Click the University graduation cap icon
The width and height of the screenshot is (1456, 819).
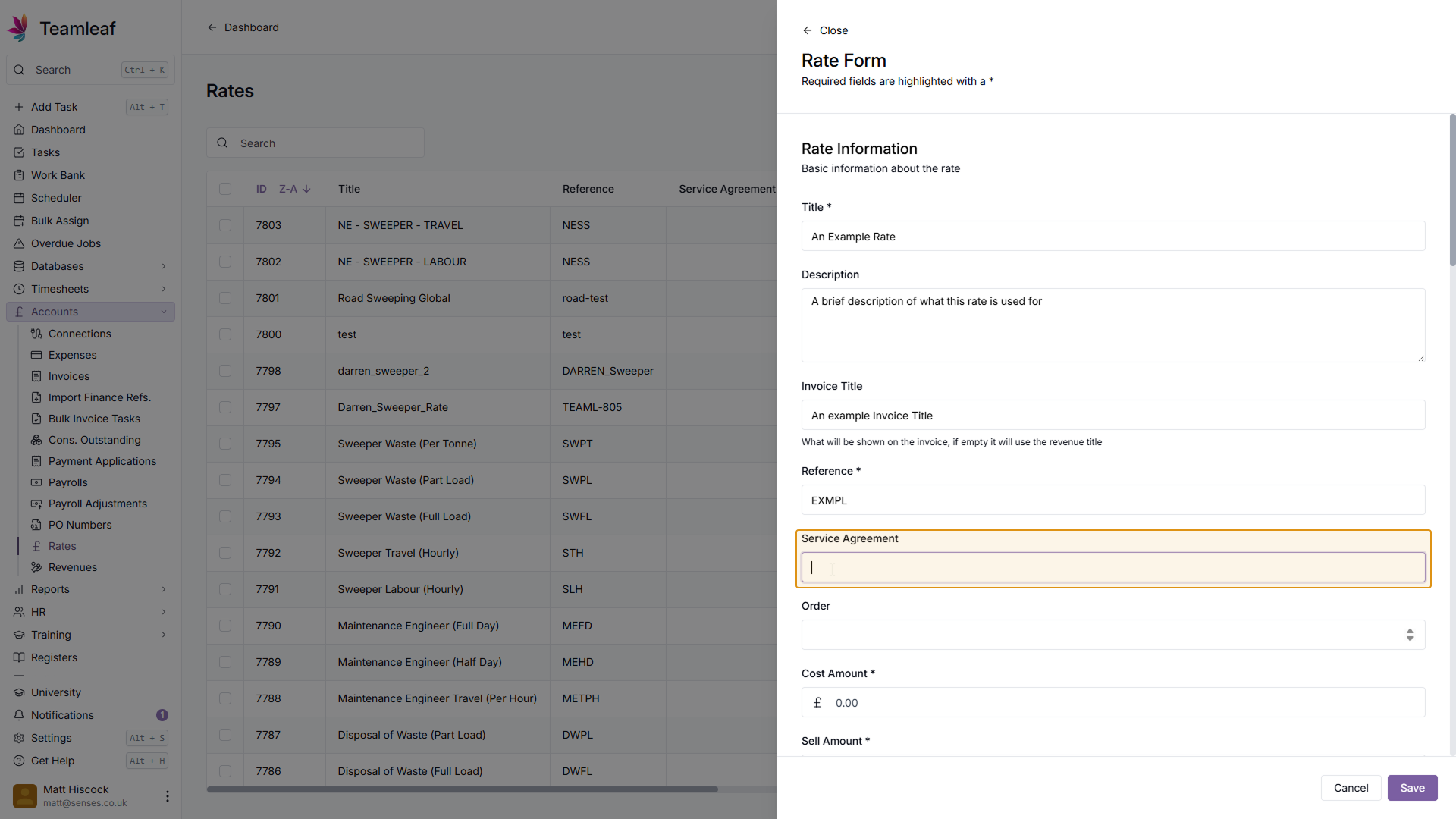tap(19, 692)
